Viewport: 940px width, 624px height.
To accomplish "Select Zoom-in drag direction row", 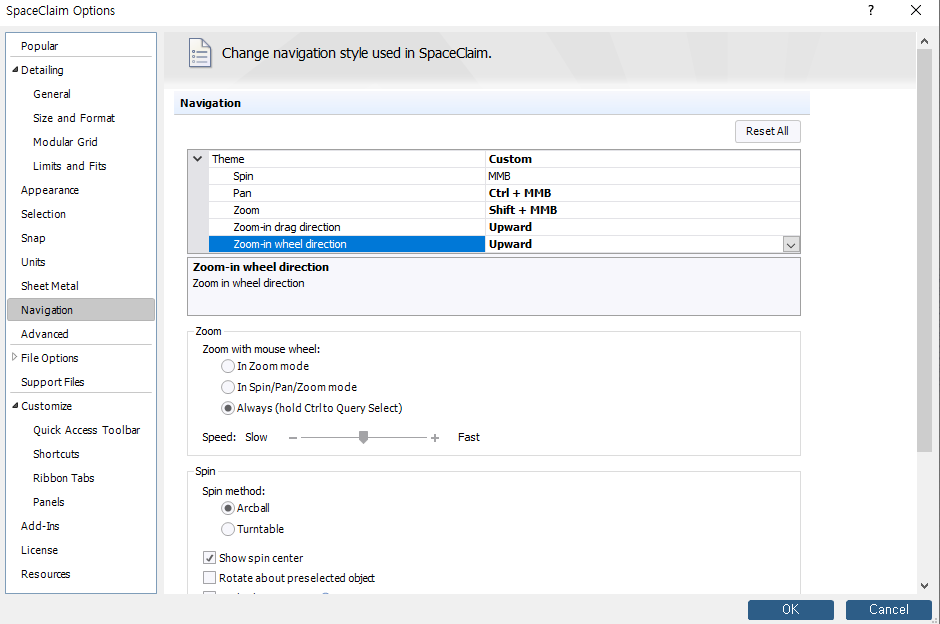I will point(504,227).
